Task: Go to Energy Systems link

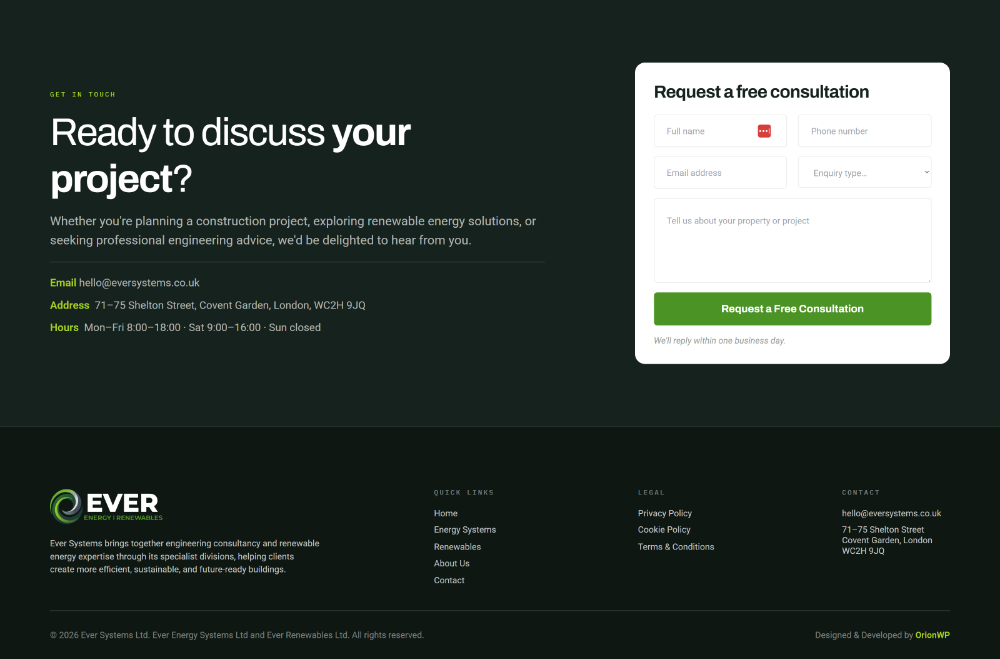Action: click(464, 529)
